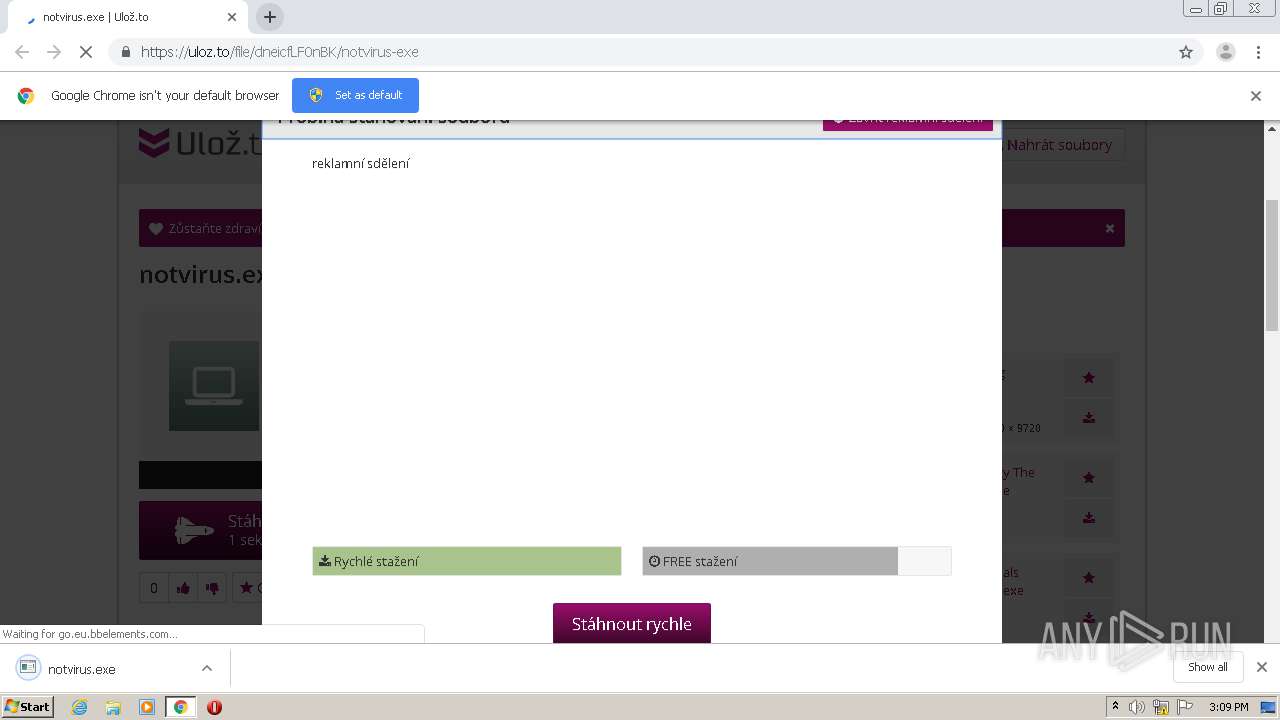1280x720 pixels.
Task: Open Chrome's three-dot menu
Action: click(x=1258, y=52)
